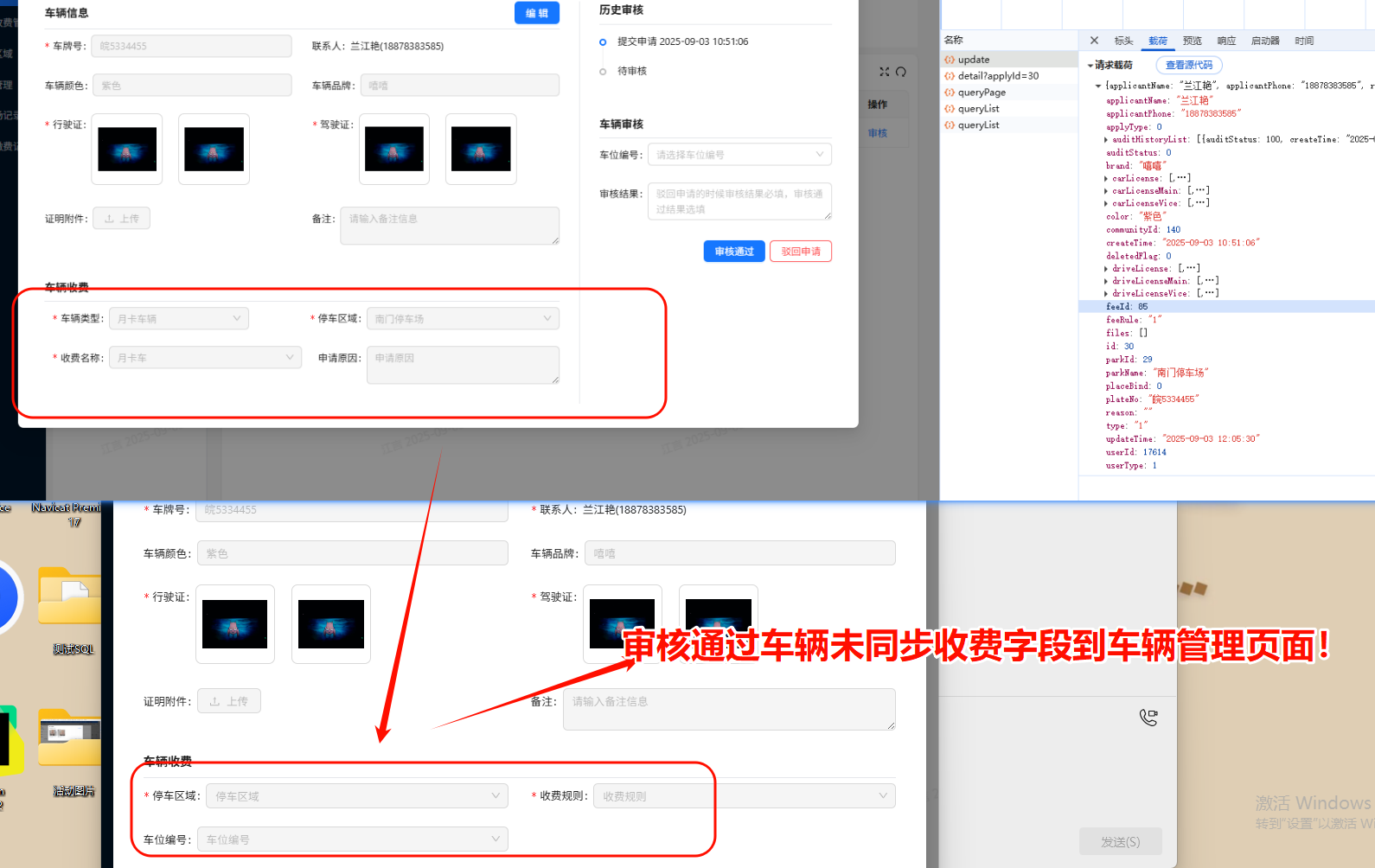Open the 请选择车位编号 dropdown under 车辆审核
Image resolution: width=1375 pixels, height=868 pixels.
(739, 155)
